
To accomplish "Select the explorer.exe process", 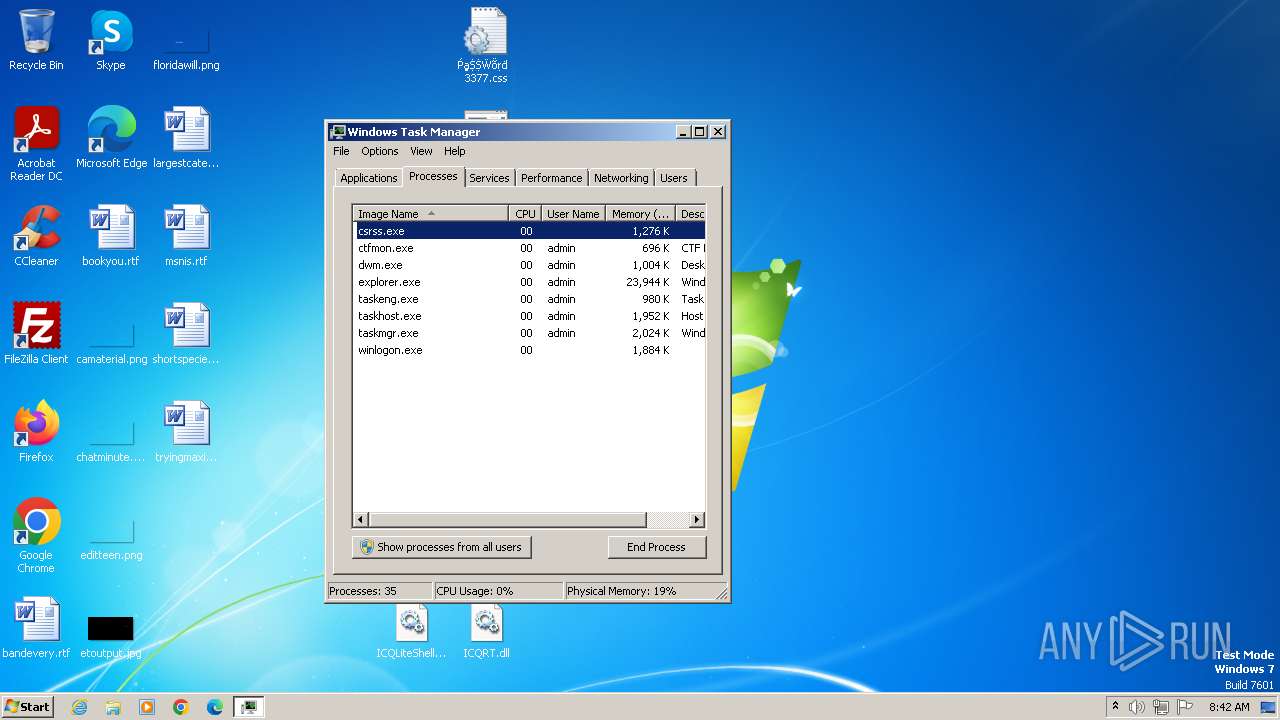I will click(x=529, y=282).
